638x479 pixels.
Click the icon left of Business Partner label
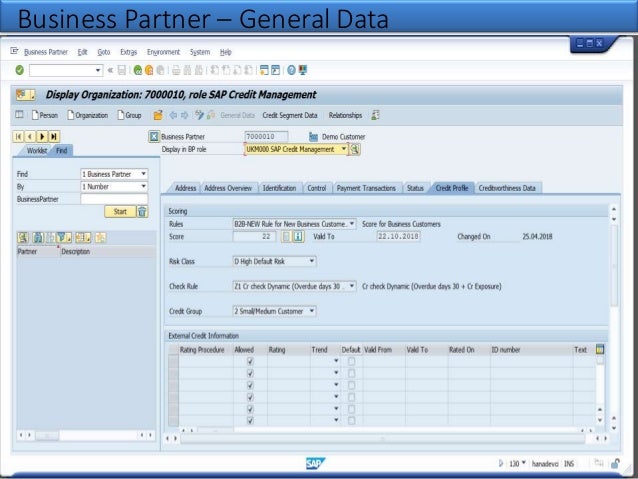tap(154, 136)
